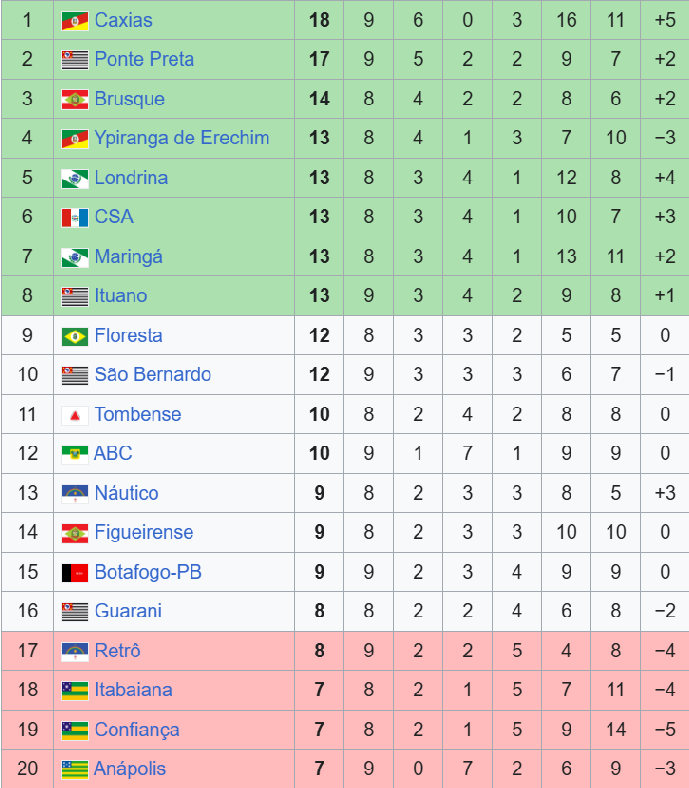Open the Confiança team link
The height and width of the screenshot is (788, 689).
pos(137,730)
